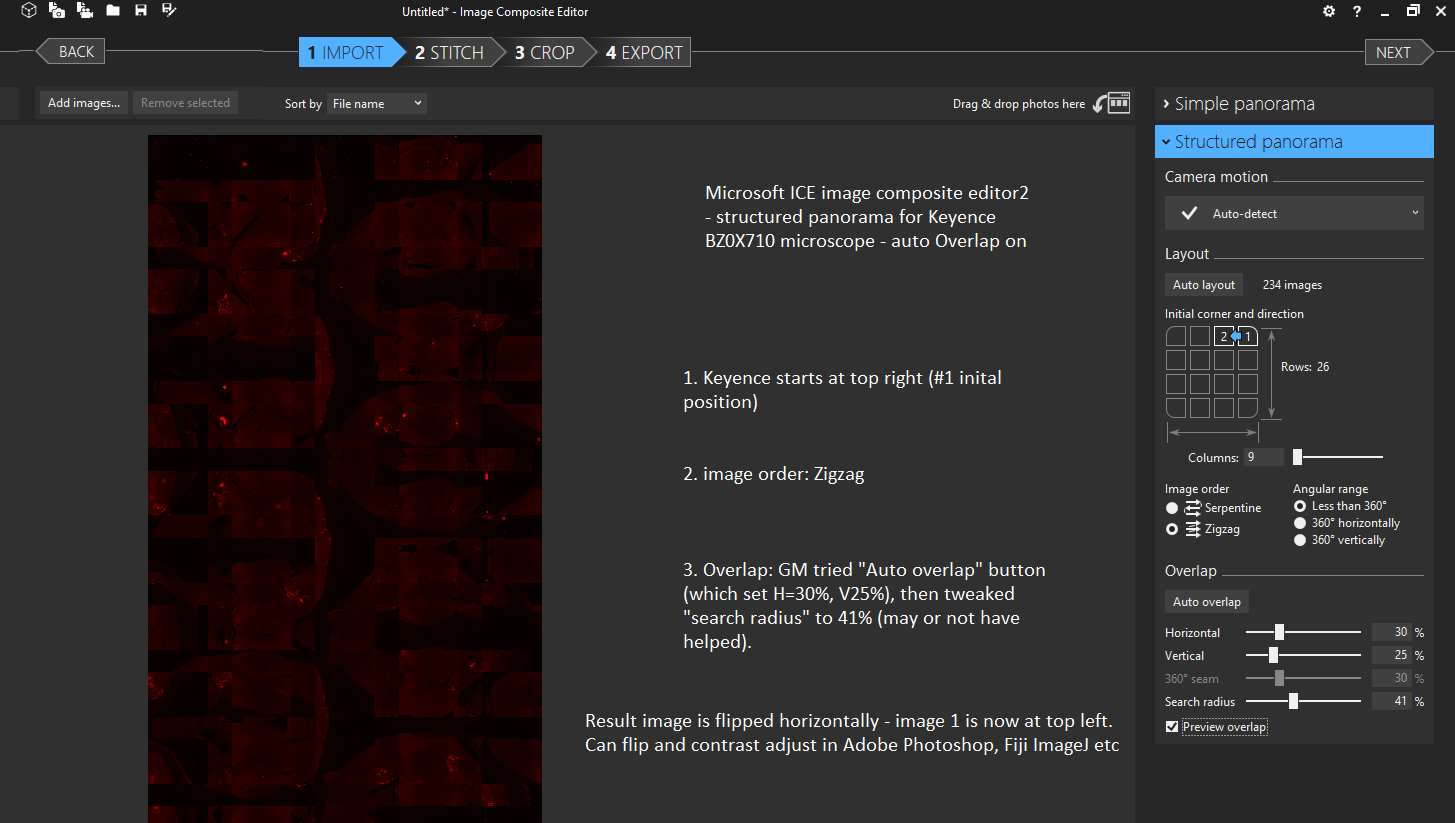The height and width of the screenshot is (823, 1455).
Task: Select bottom-right corner cell in layout grid
Action: click(x=1248, y=408)
